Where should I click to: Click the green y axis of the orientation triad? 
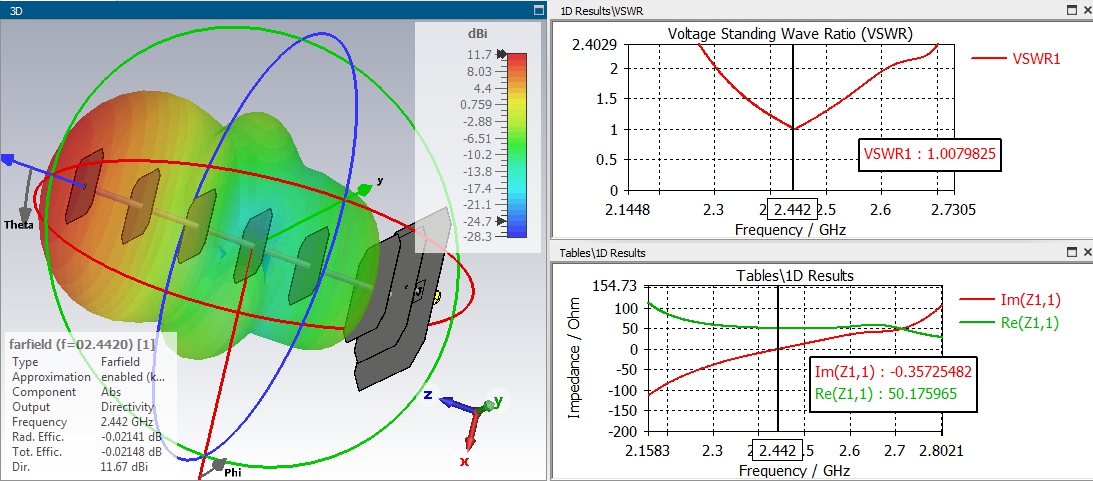click(489, 404)
